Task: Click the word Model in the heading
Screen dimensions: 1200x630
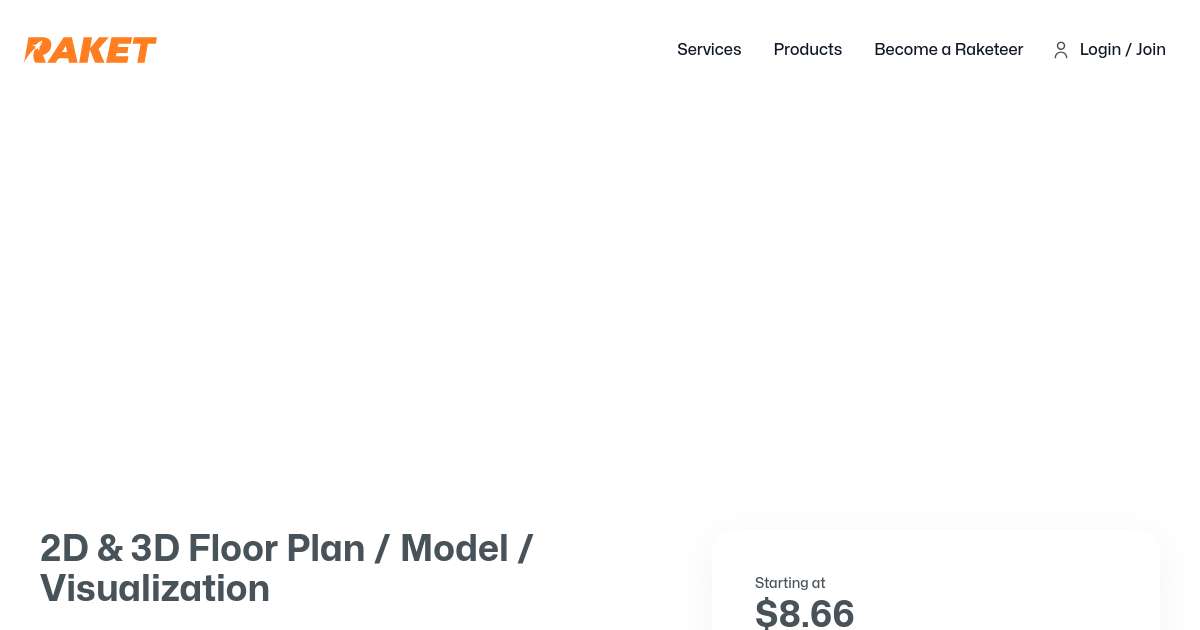Action: (x=454, y=548)
